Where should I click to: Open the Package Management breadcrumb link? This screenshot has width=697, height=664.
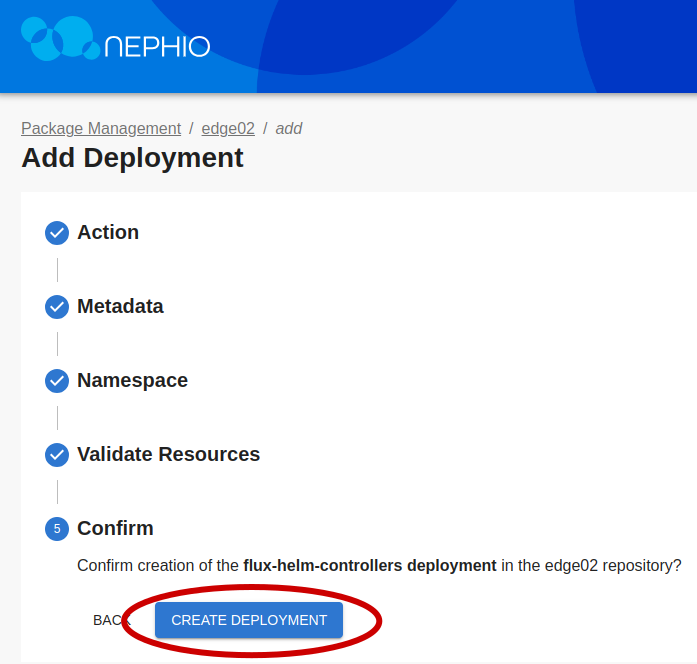(x=101, y=128)
